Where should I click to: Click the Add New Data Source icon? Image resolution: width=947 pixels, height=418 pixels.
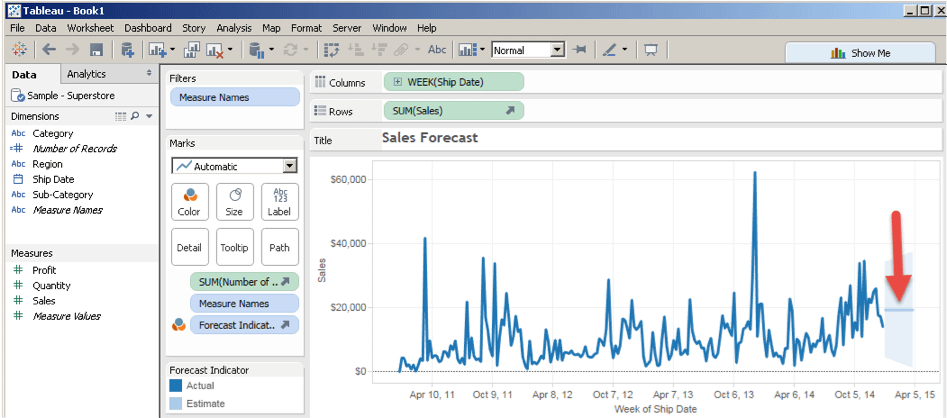pyautogui.click(x=127, y=50)
